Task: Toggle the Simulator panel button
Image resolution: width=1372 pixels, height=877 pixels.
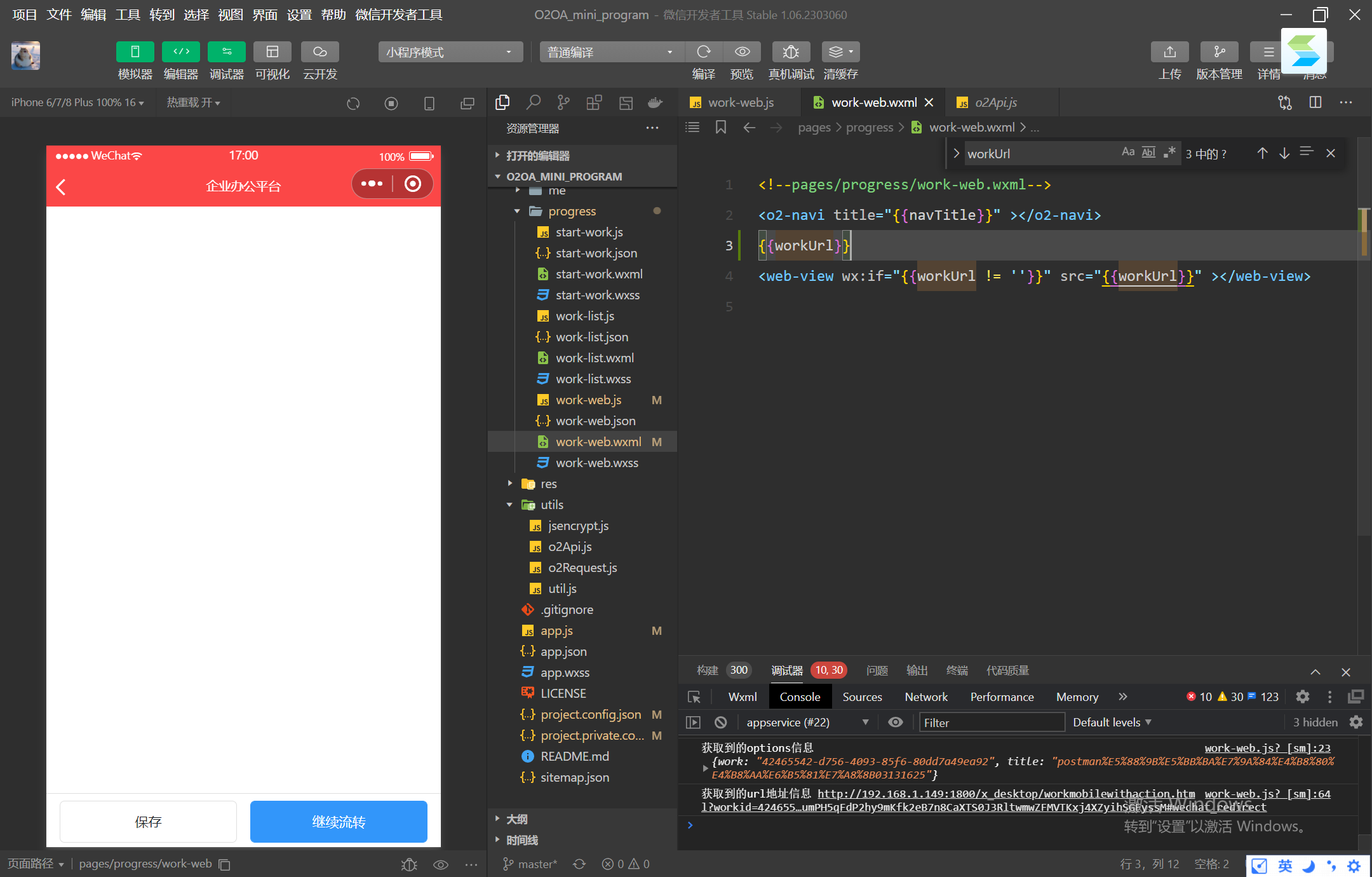Action: click(x=135, y=52)
